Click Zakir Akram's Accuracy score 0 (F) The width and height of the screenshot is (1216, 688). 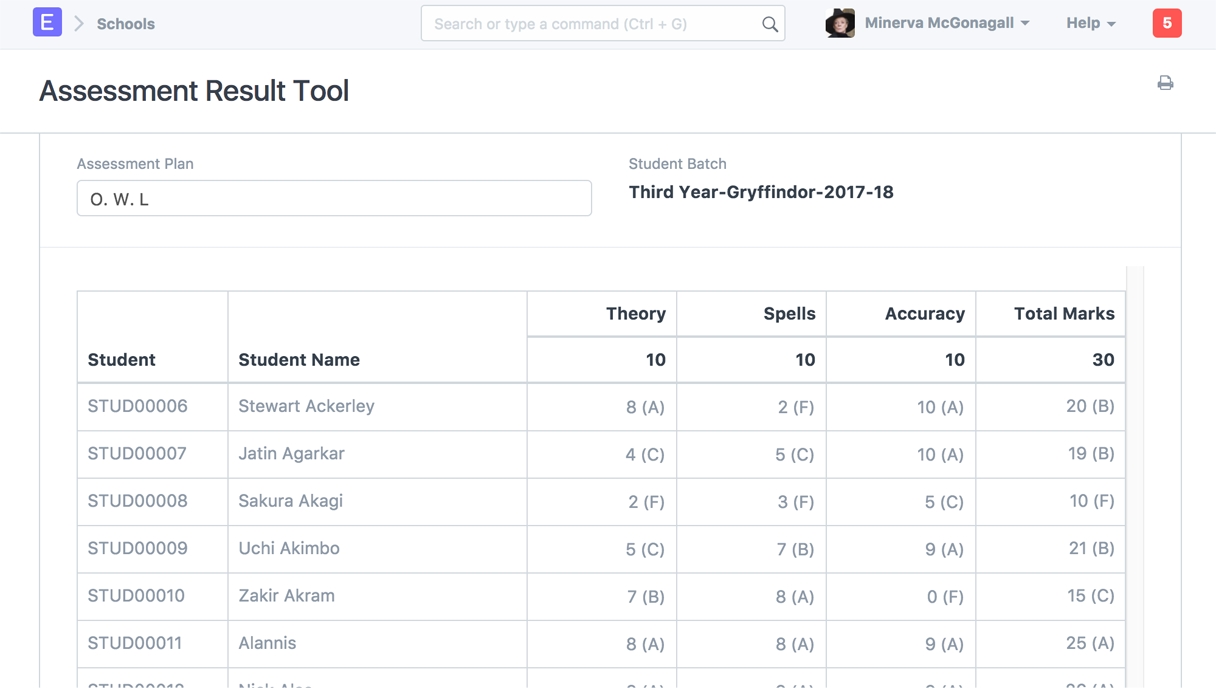pyautogui.click(x=944, y=597)
